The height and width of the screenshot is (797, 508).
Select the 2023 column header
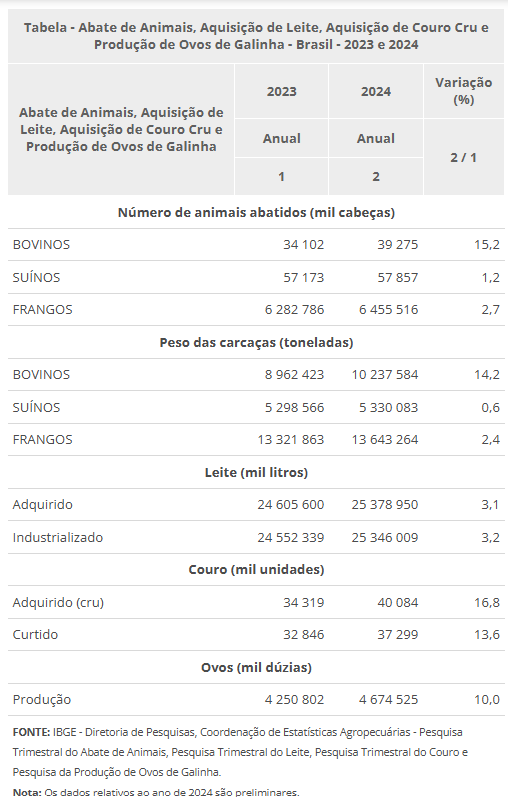click(x=281, y=91)
